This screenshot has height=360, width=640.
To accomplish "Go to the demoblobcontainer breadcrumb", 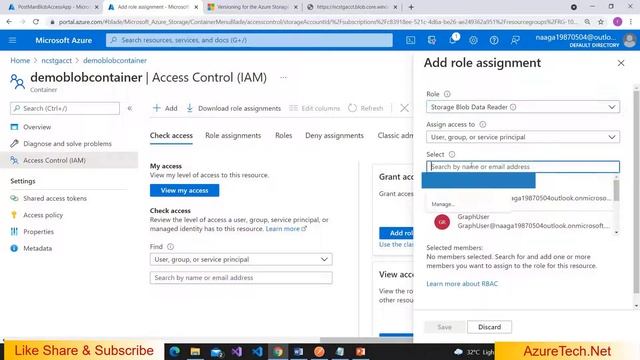I will tap(115, 60).
